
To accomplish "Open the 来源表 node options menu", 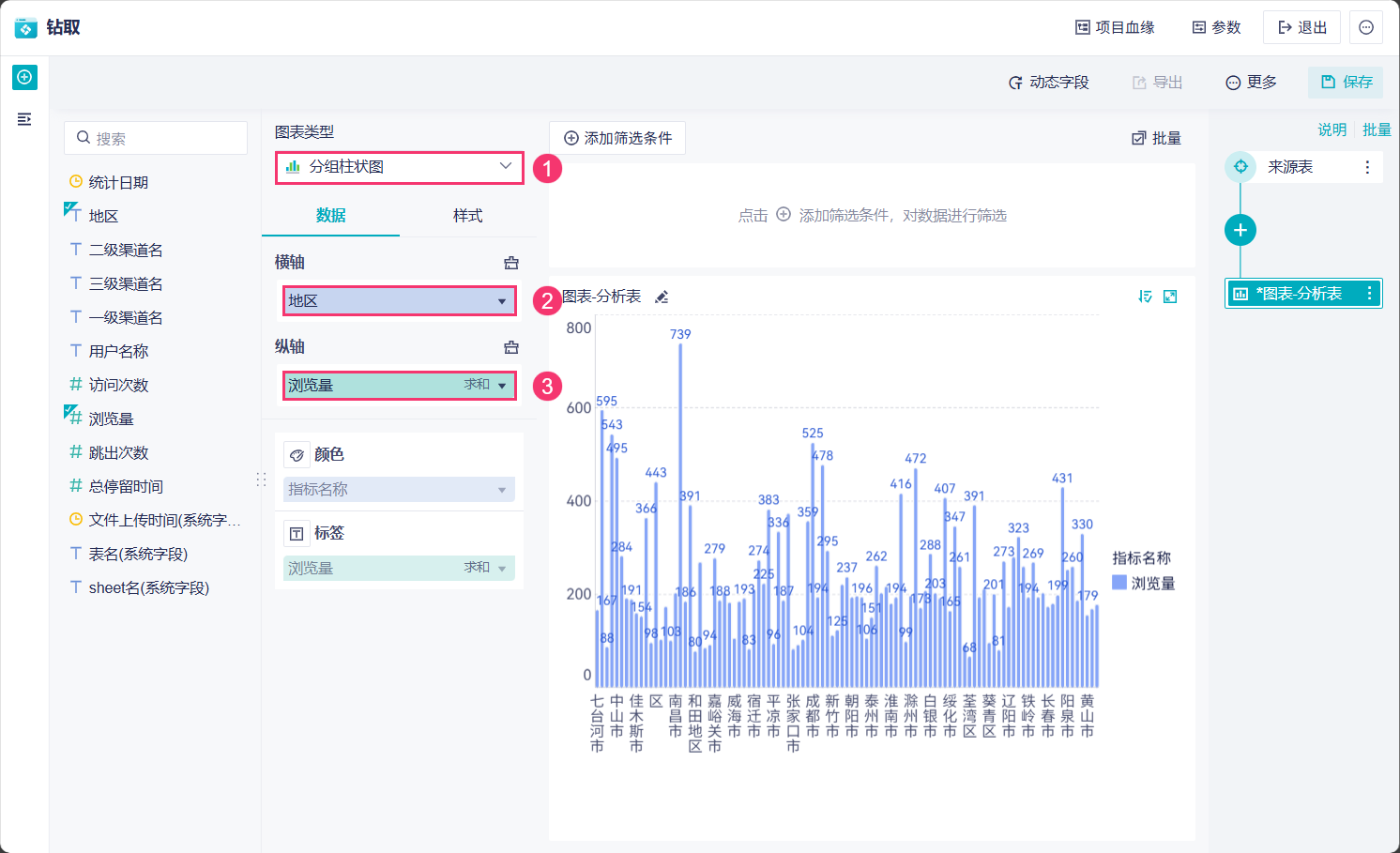I will (1367, 167).
